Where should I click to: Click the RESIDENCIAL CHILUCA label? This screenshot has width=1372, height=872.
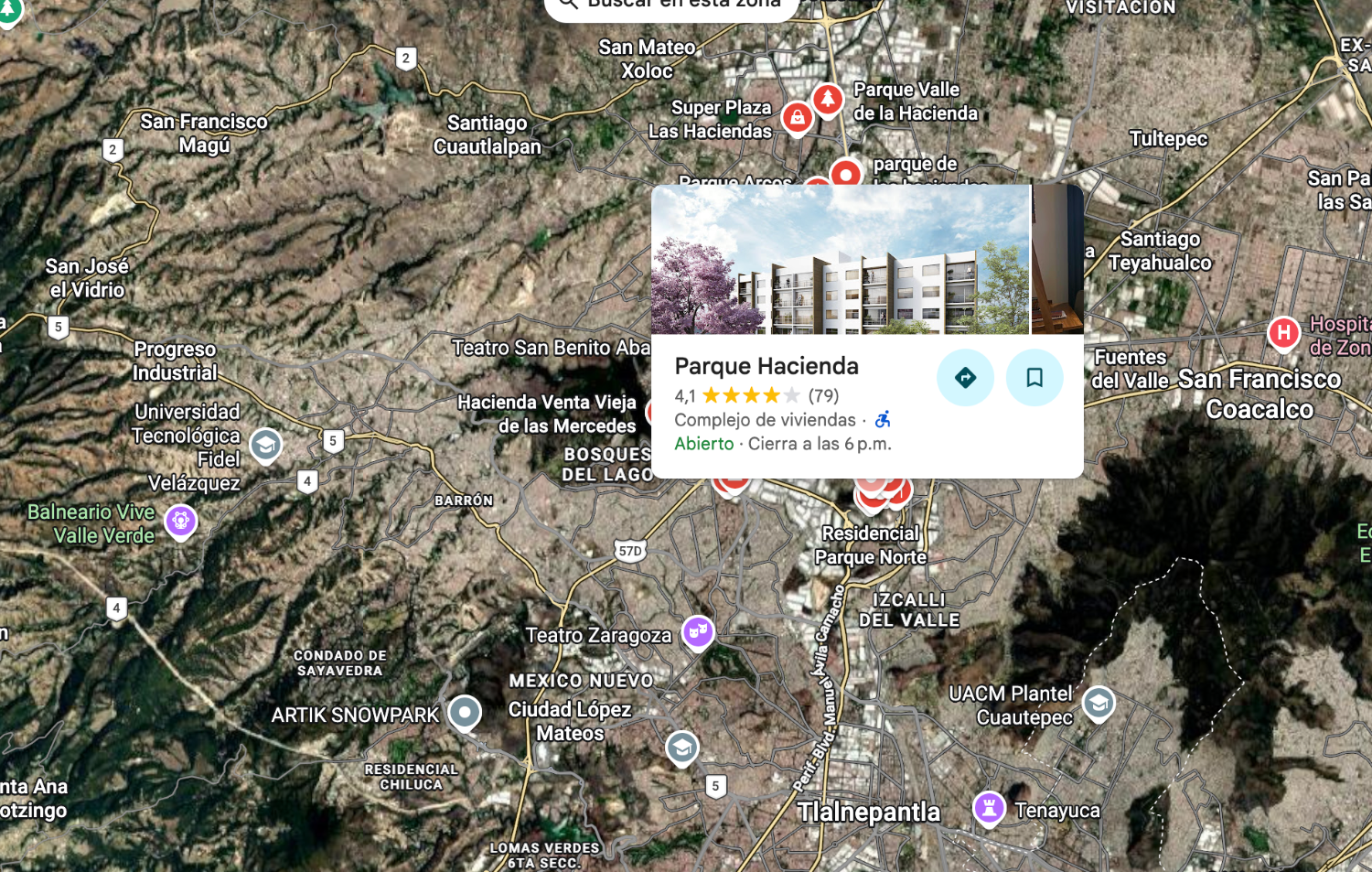pyautogui.click(x=412, y=777)
